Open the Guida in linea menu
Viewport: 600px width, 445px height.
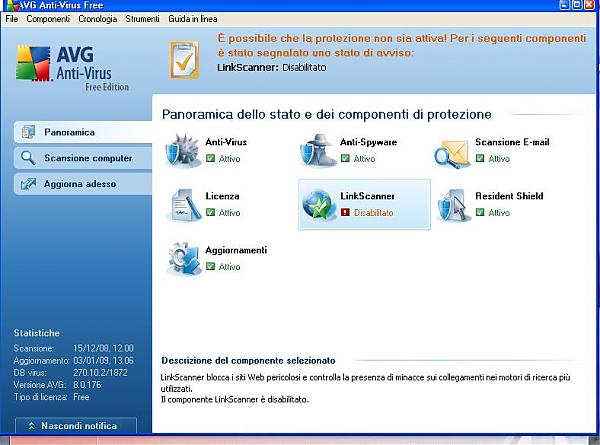point(193,19)
